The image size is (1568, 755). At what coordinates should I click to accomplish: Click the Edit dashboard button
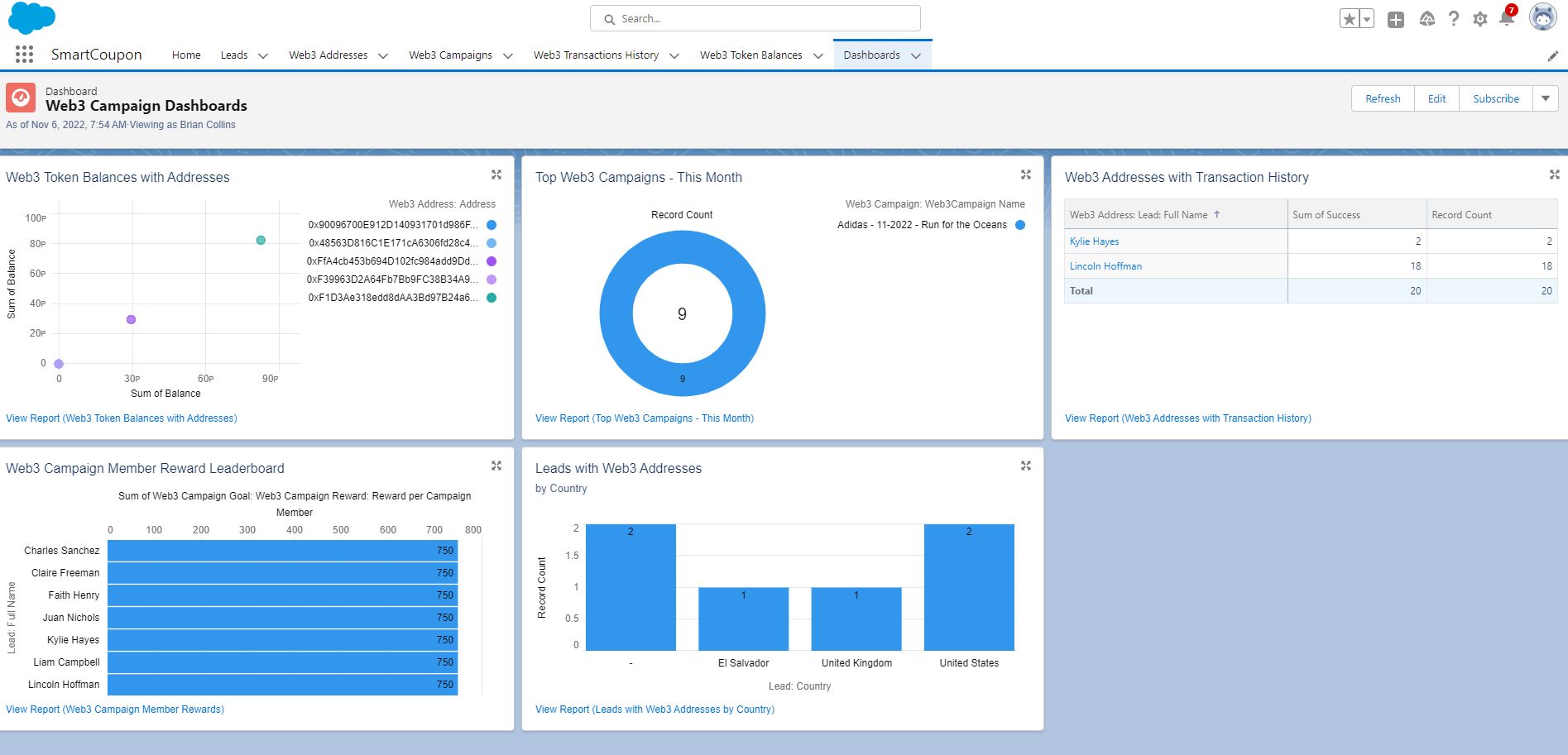click(x=1436, y=98)
